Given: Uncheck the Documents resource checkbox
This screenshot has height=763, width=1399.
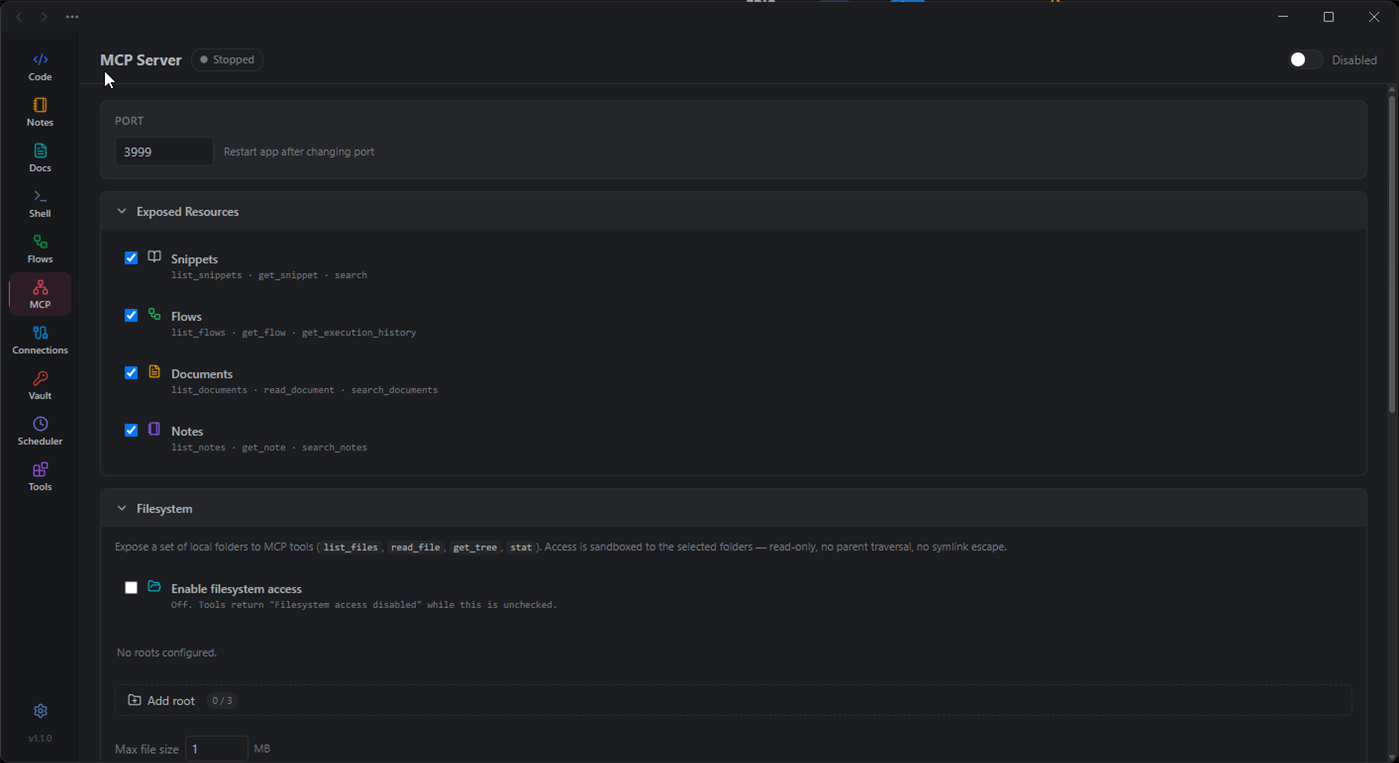Looking at the screenshot, I should pyautogui.click(x=131, y=373).
